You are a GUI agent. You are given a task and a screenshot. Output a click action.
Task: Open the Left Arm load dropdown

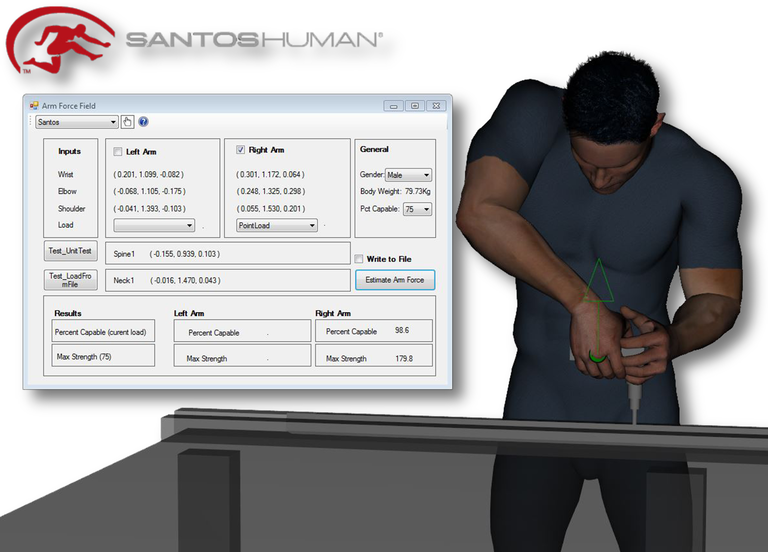click(x=154, y=225)
